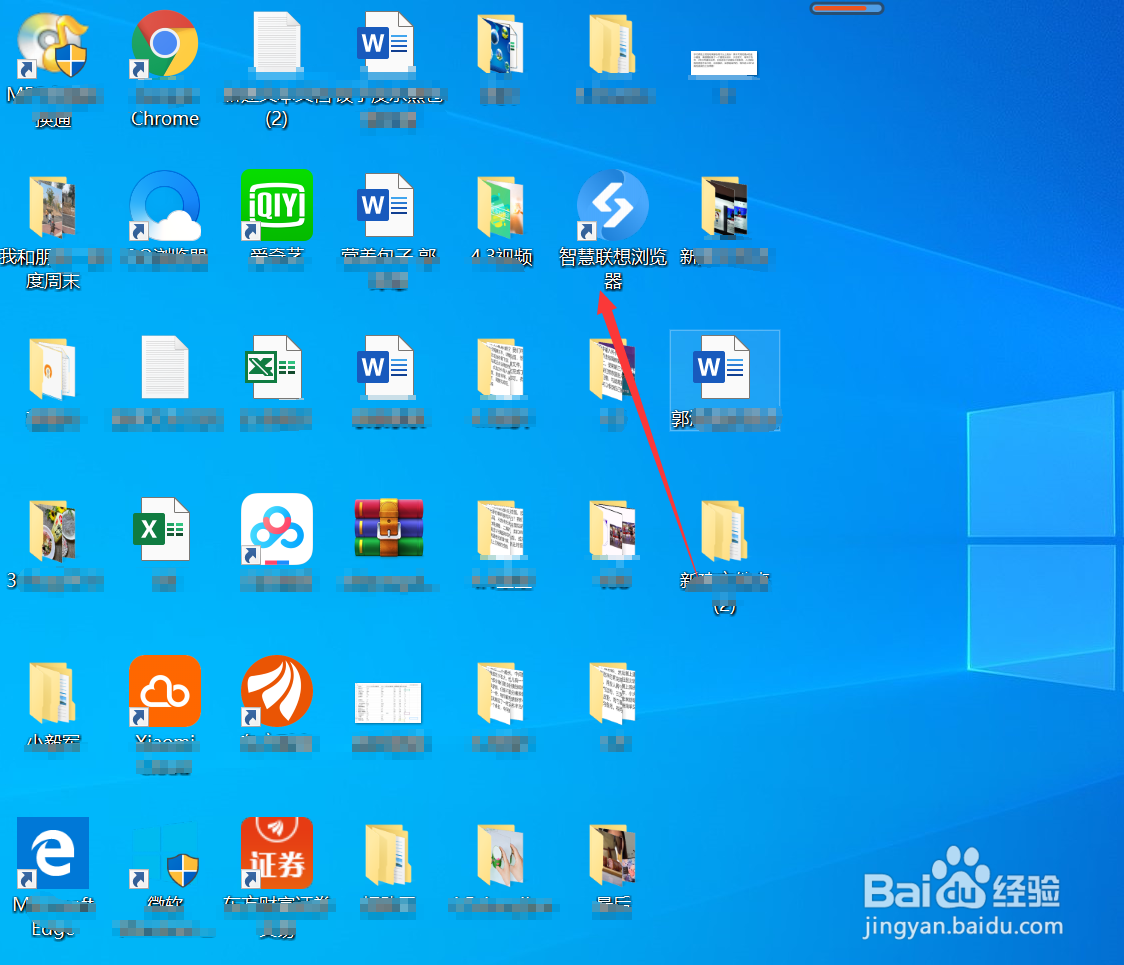Click the Chrome label text

[165, 118]
